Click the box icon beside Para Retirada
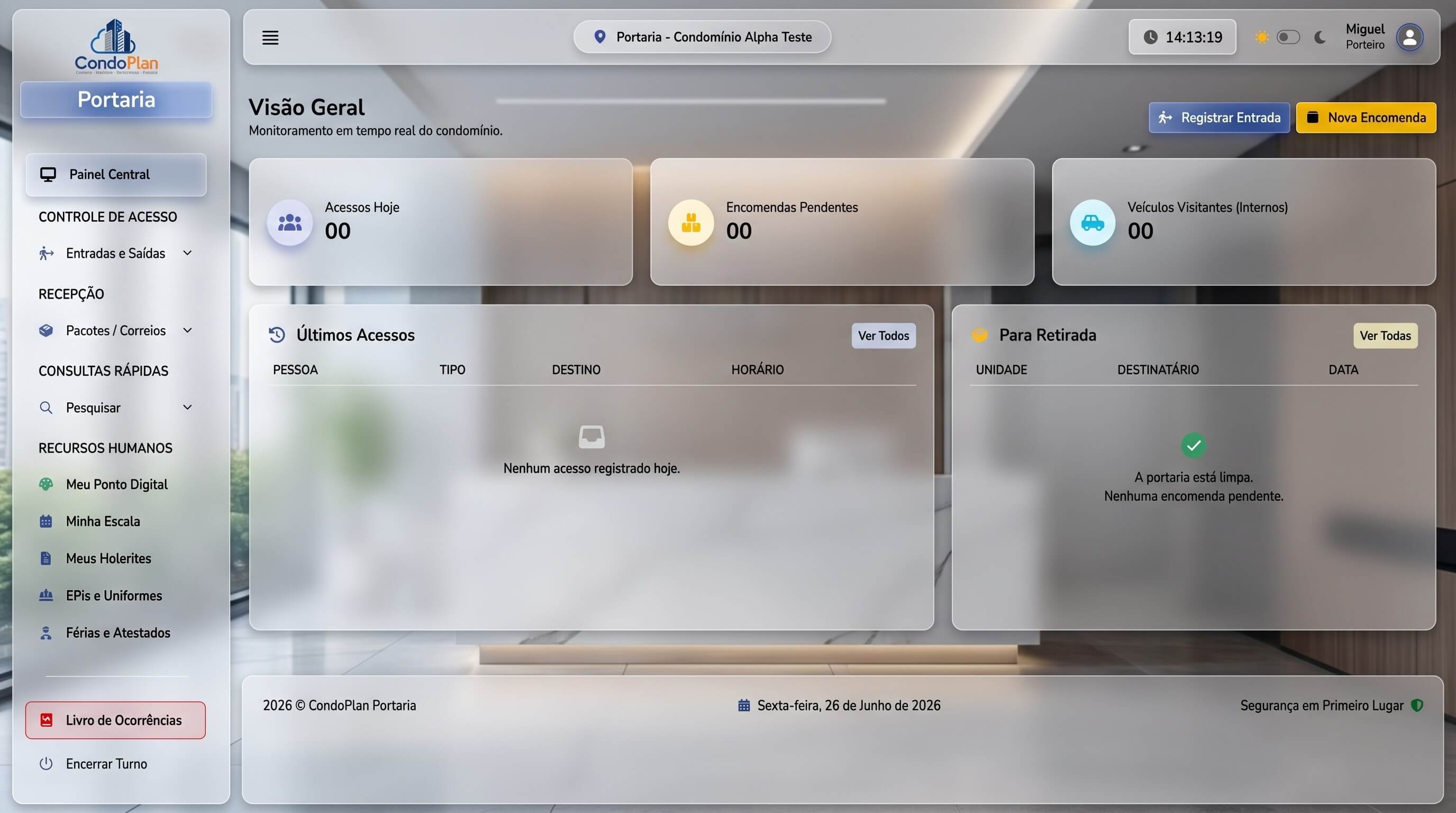The image size is (1456, 813). 979,335
